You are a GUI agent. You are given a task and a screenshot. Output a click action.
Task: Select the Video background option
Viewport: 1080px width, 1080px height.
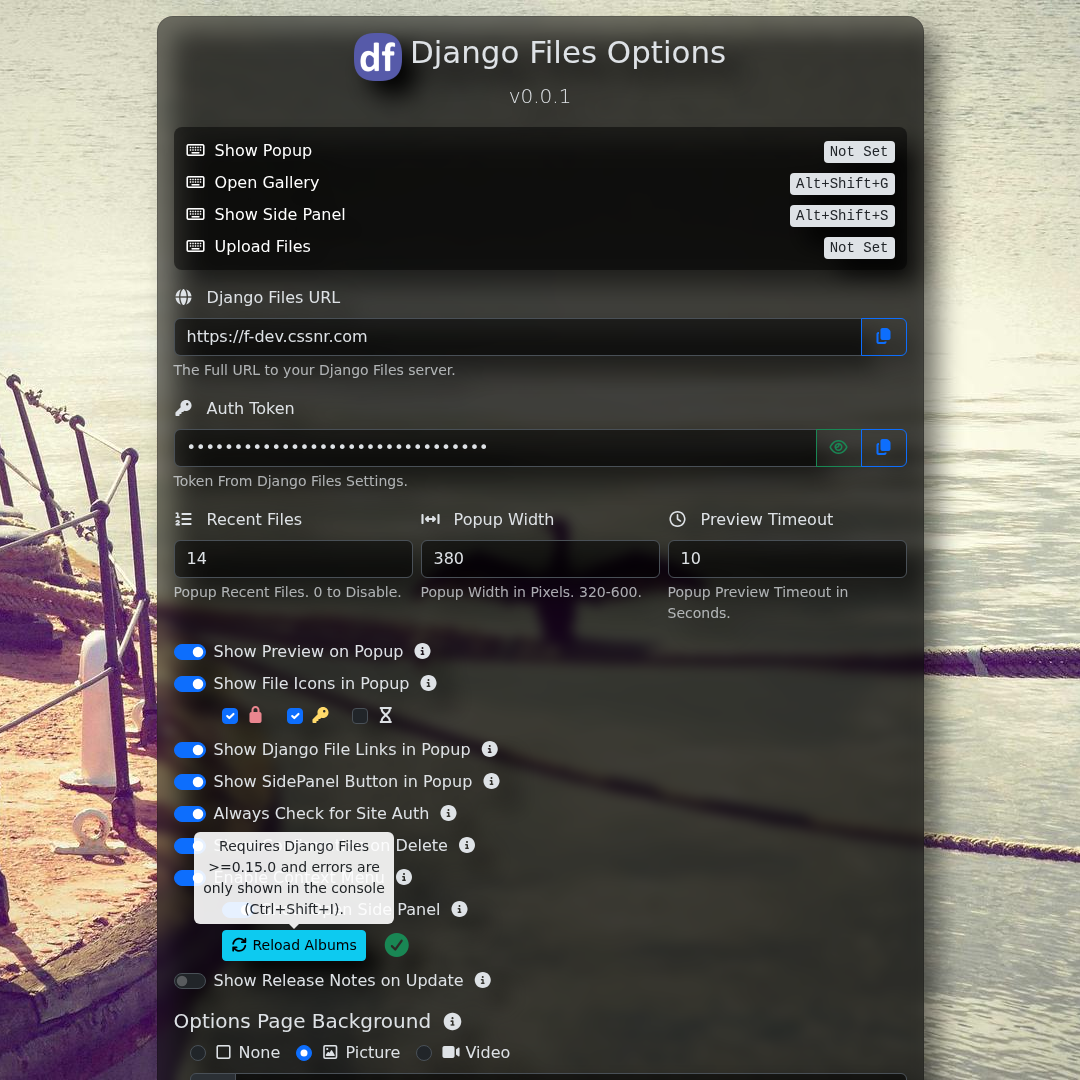[x=424, y=1053]
